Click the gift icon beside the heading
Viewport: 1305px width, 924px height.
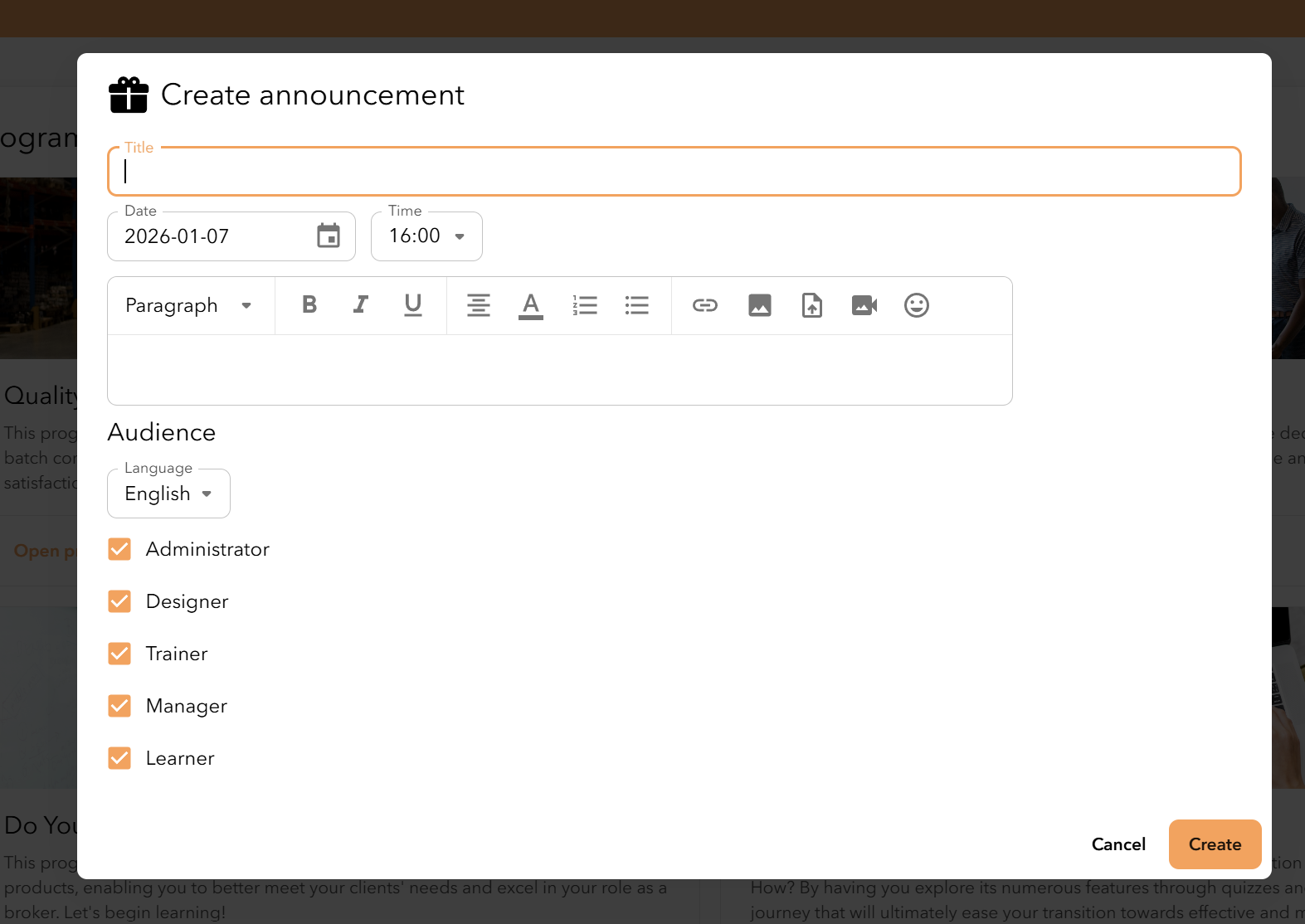[x=129, y=95]
